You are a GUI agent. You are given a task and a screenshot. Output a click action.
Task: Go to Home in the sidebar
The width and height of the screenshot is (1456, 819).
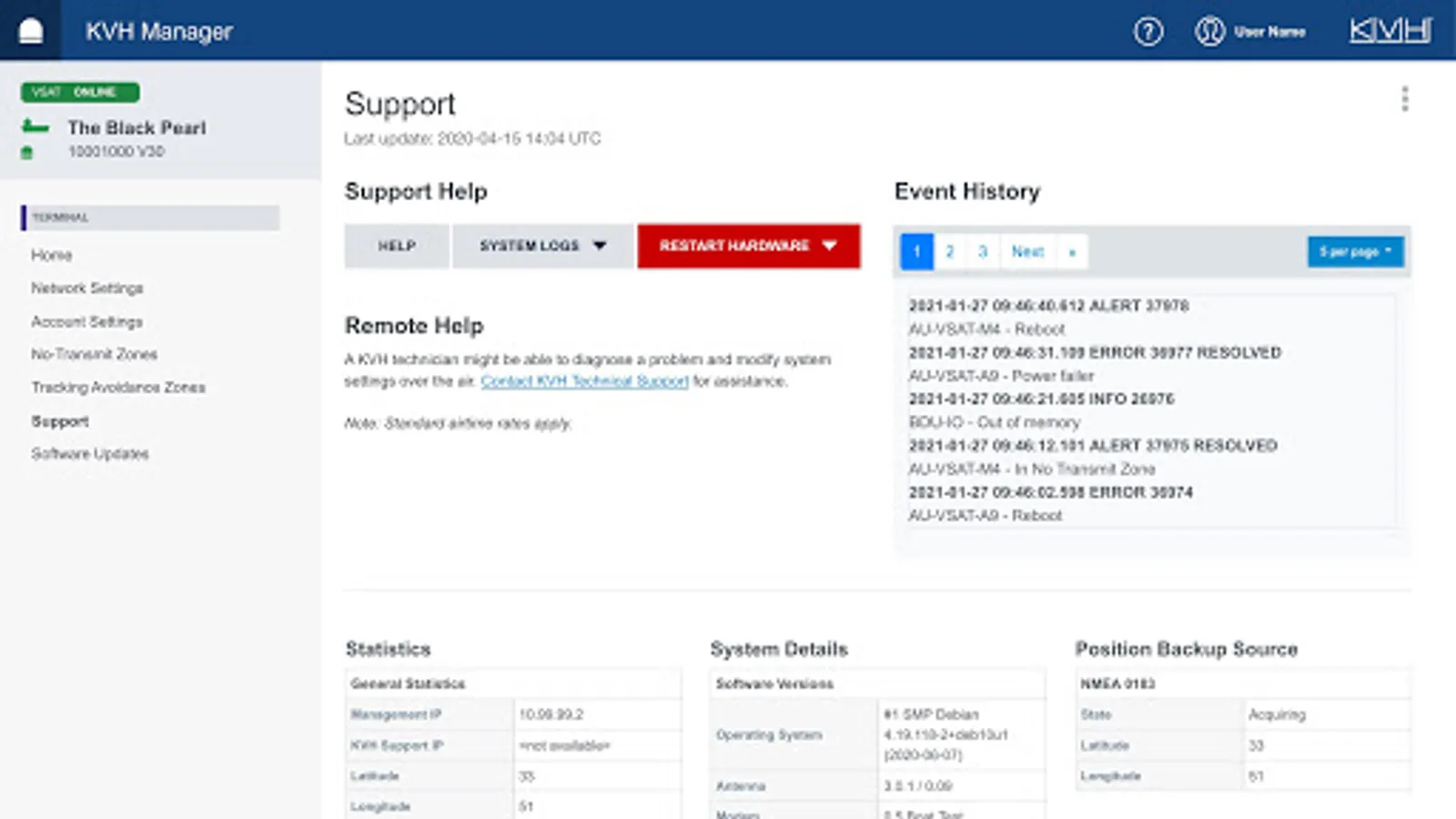coord(51,255)
